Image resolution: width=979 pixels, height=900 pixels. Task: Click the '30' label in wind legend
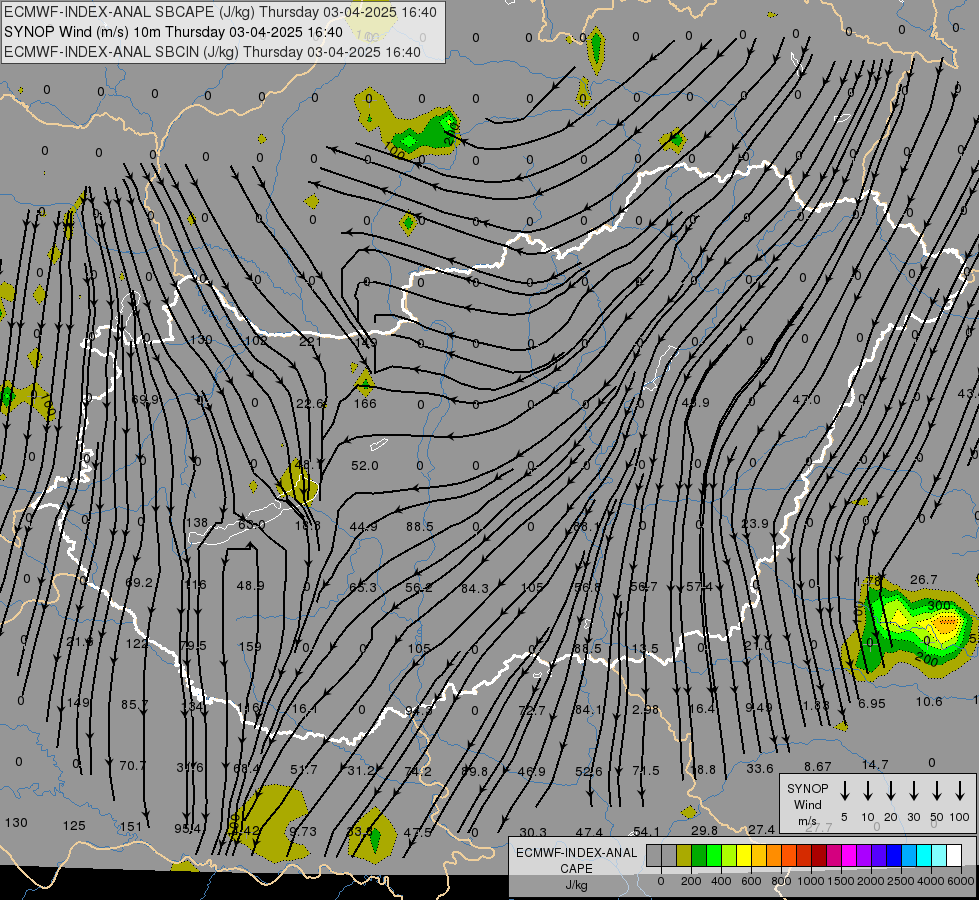click(914, 817)
